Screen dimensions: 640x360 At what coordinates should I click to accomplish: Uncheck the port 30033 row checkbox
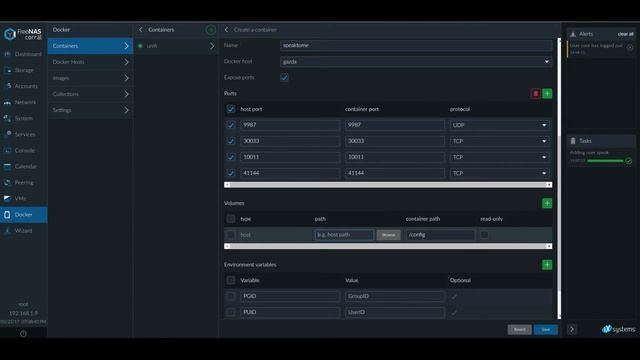[231, 141]
